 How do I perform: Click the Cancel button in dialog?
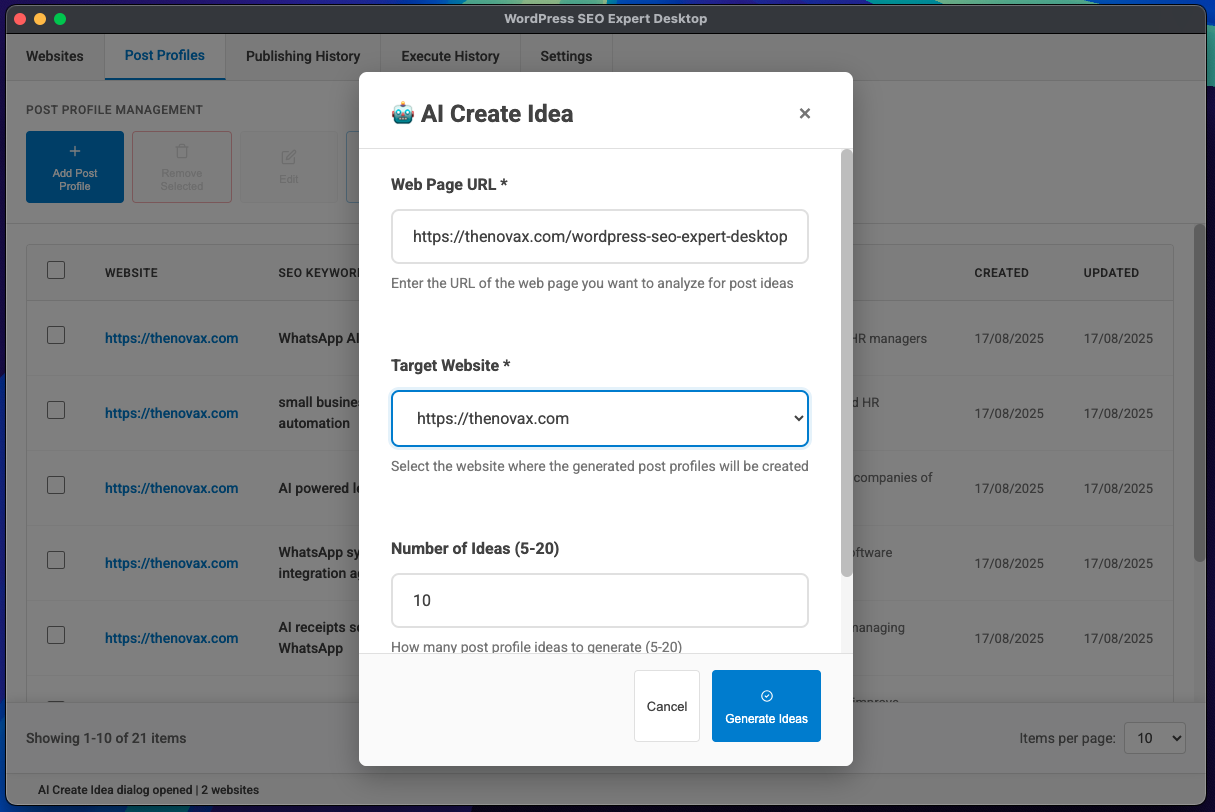pyautogui.click(x=667, y=706)
